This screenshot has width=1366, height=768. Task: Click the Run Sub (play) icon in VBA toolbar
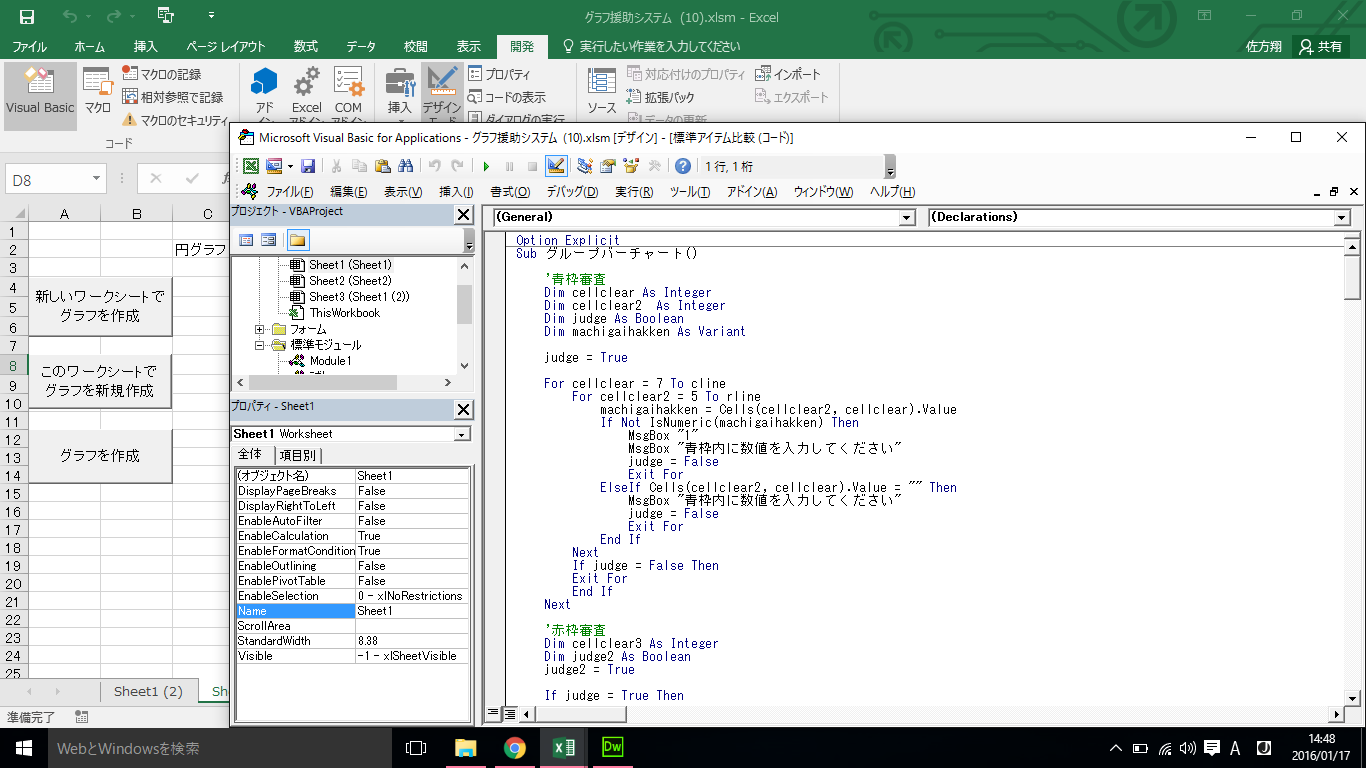487,167
